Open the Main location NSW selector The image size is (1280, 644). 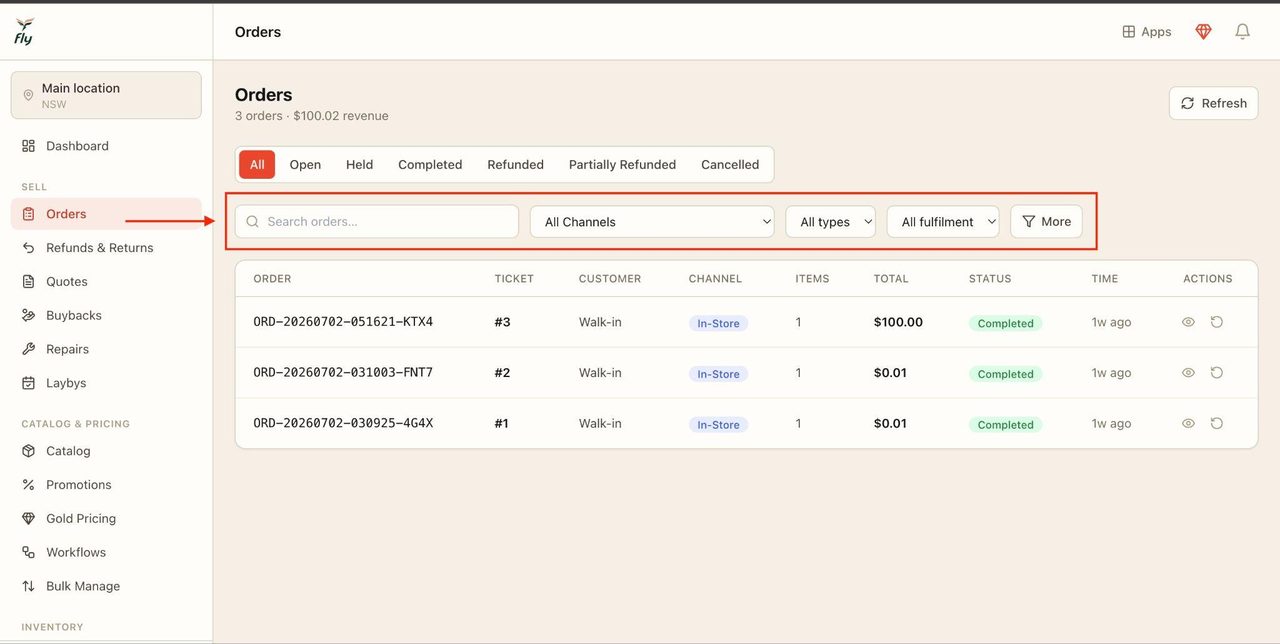[x=106, y=96]
